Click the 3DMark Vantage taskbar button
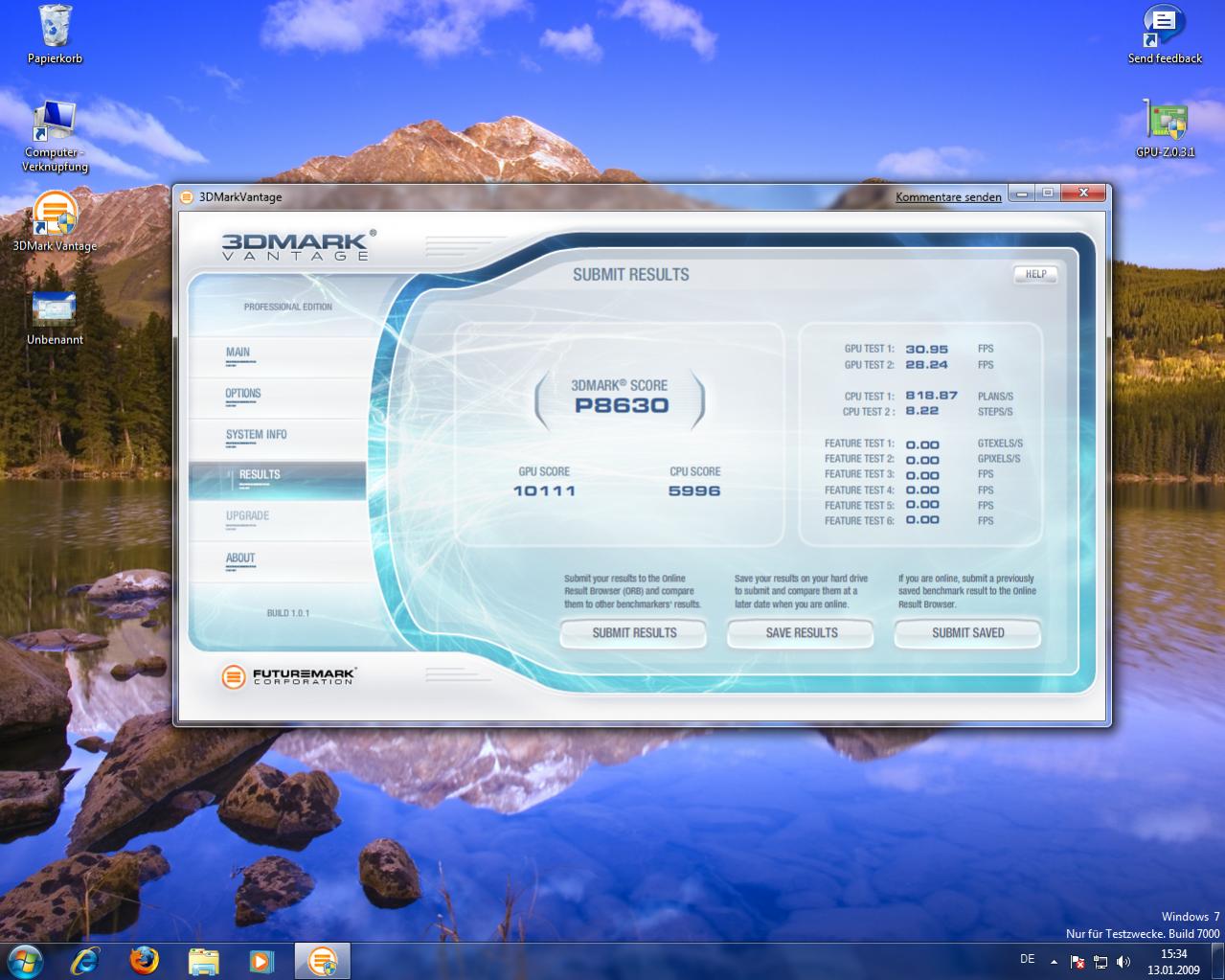This screenshot has width=1225, height=980. 323,960
